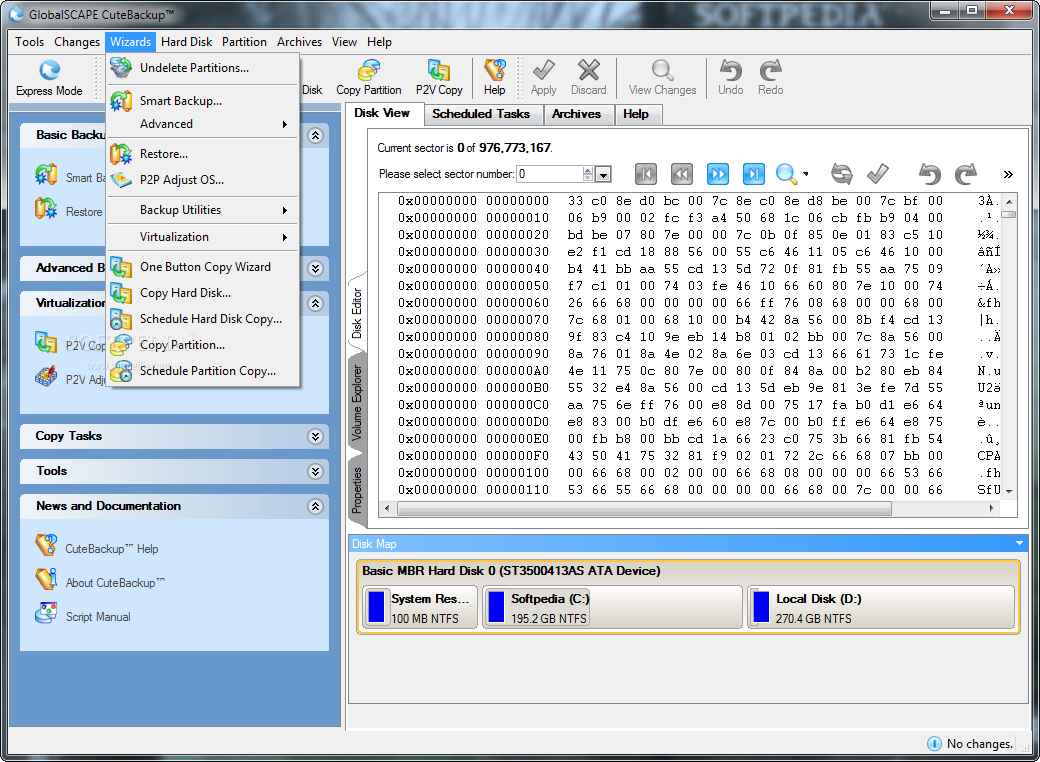Click the Apply checkmark toolbar icon
Screen dimensions: 1040x762
[543, 70]
